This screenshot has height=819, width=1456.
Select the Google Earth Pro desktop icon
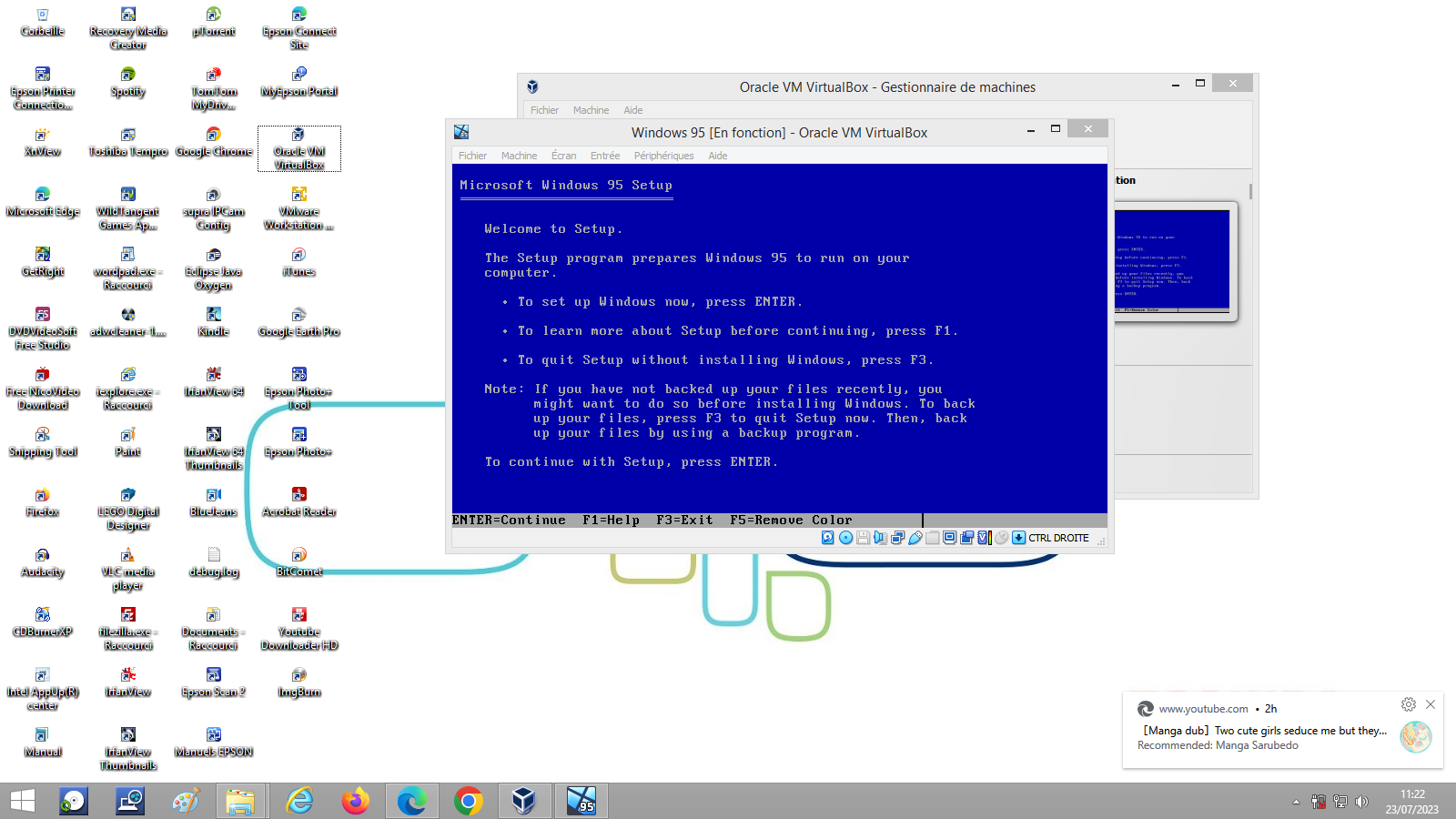point(299,323)
